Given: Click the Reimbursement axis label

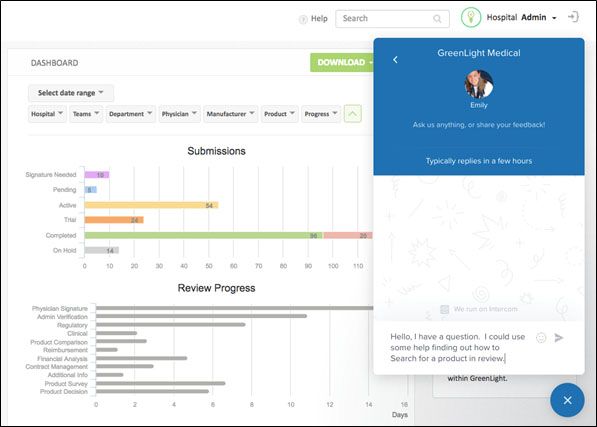Looking at the screenshot, I should (65, 350).
